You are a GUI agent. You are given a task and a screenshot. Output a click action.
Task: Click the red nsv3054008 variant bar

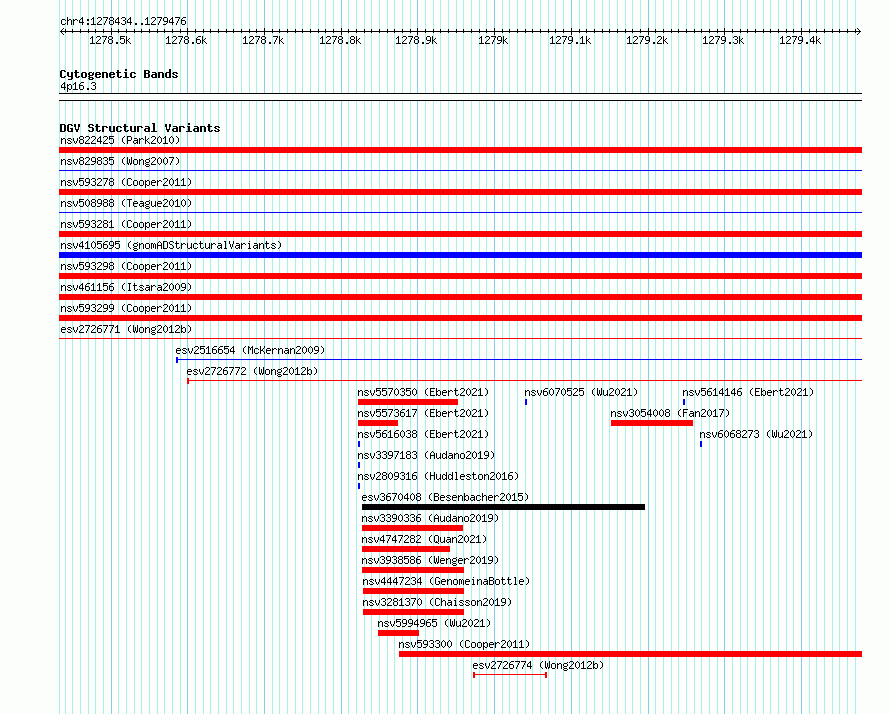pos(652,423)
